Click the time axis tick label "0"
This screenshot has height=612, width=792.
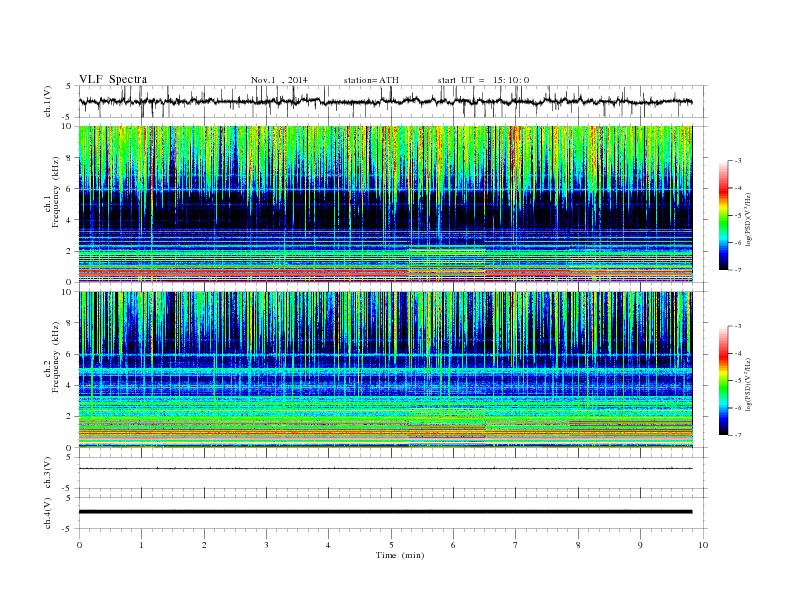coord(79,545)
